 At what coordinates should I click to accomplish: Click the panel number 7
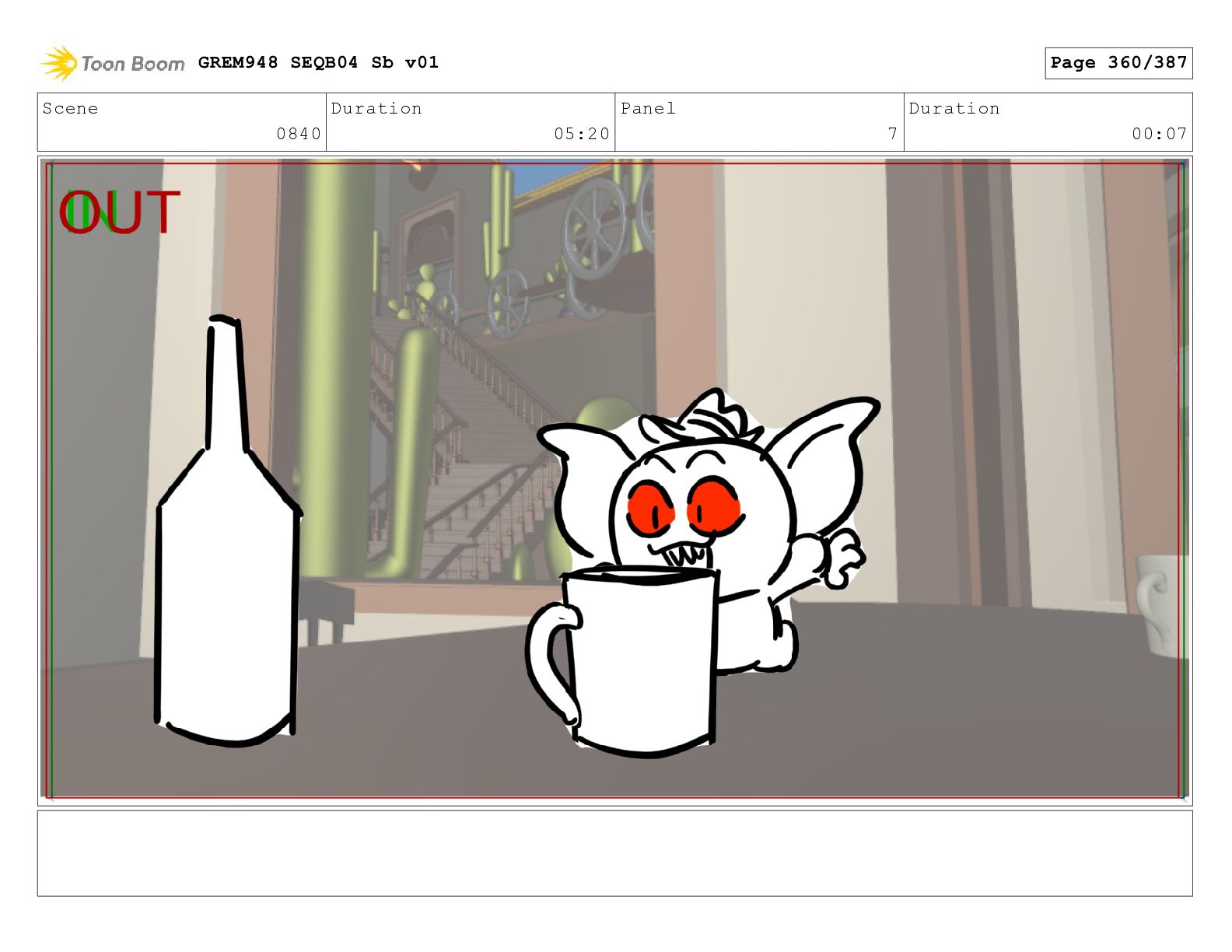893,134
